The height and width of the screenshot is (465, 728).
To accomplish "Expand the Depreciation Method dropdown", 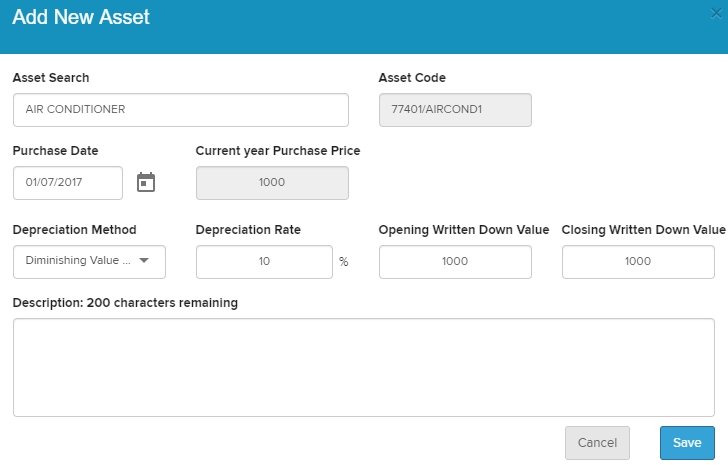I will [x=90, y=261].
